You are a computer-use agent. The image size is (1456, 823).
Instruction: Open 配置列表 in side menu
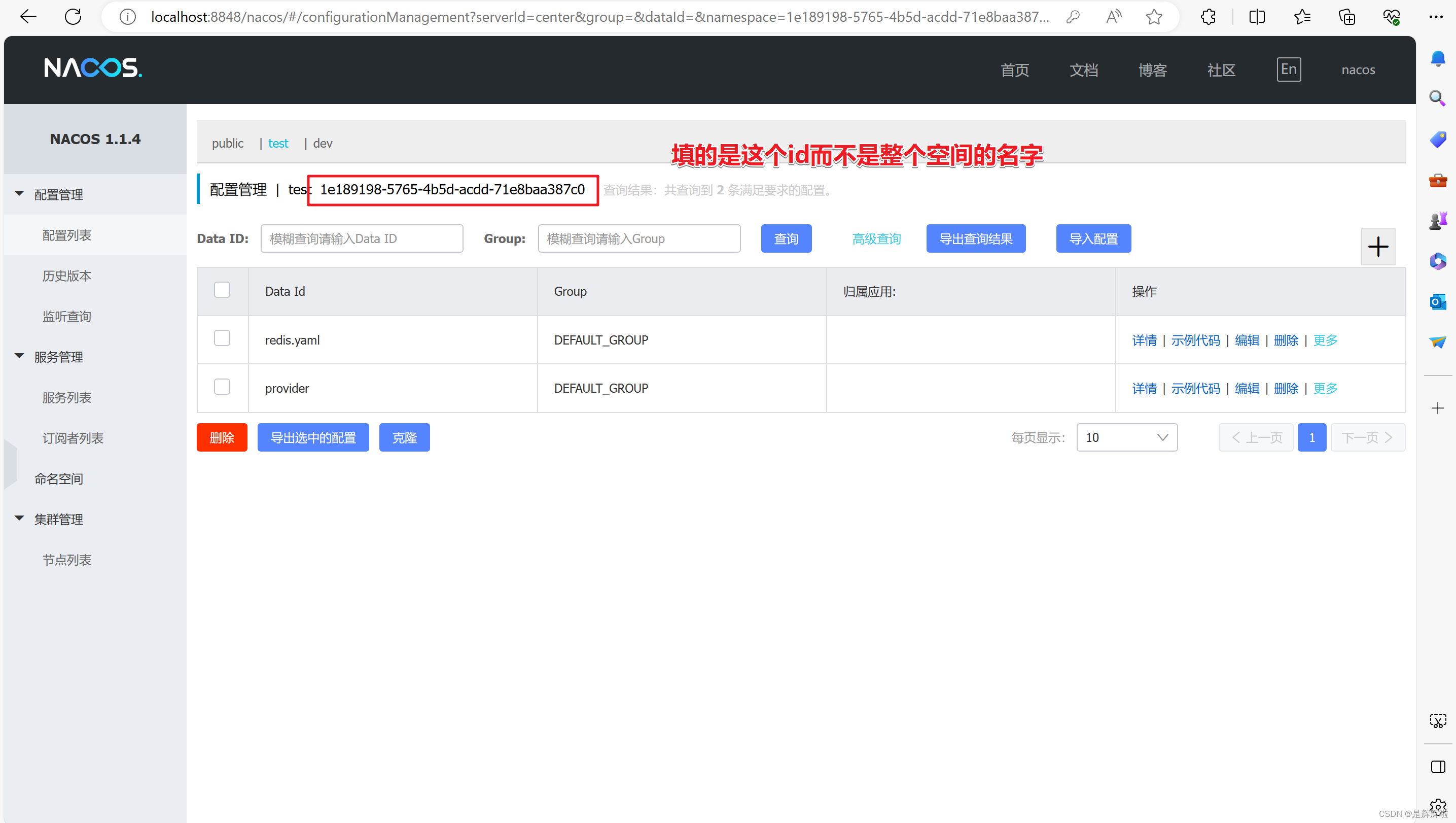[67, 235]
